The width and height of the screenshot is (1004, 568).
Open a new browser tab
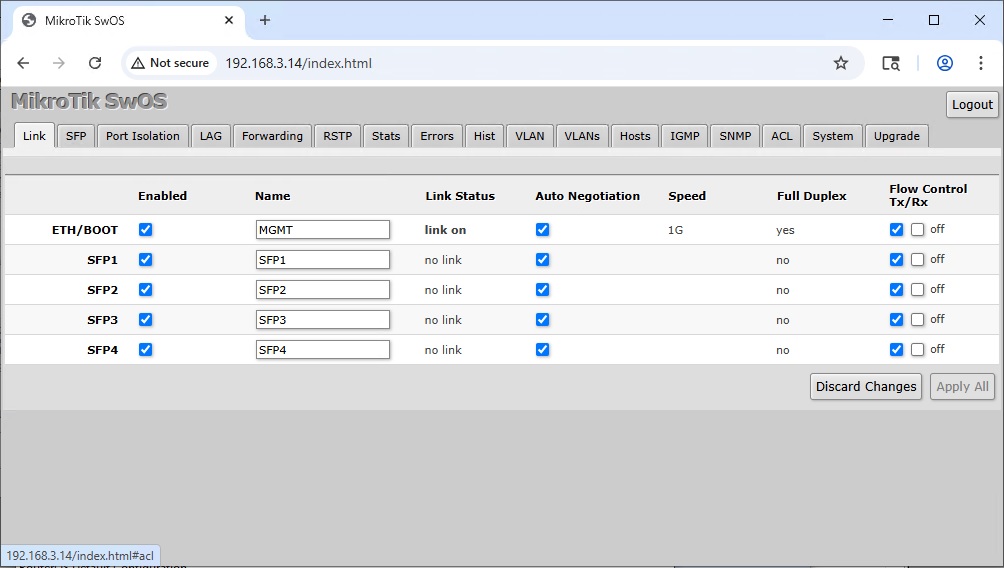[x=264, y=20]
